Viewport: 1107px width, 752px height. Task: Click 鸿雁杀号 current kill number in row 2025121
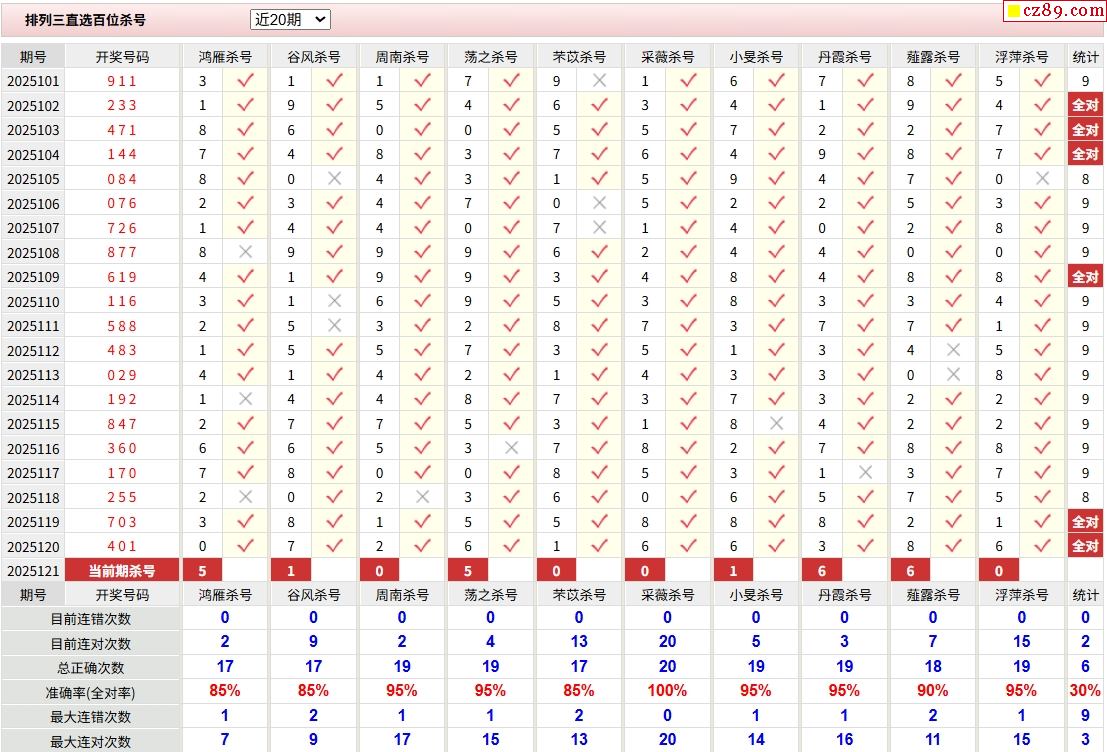[x=203, y=571]
